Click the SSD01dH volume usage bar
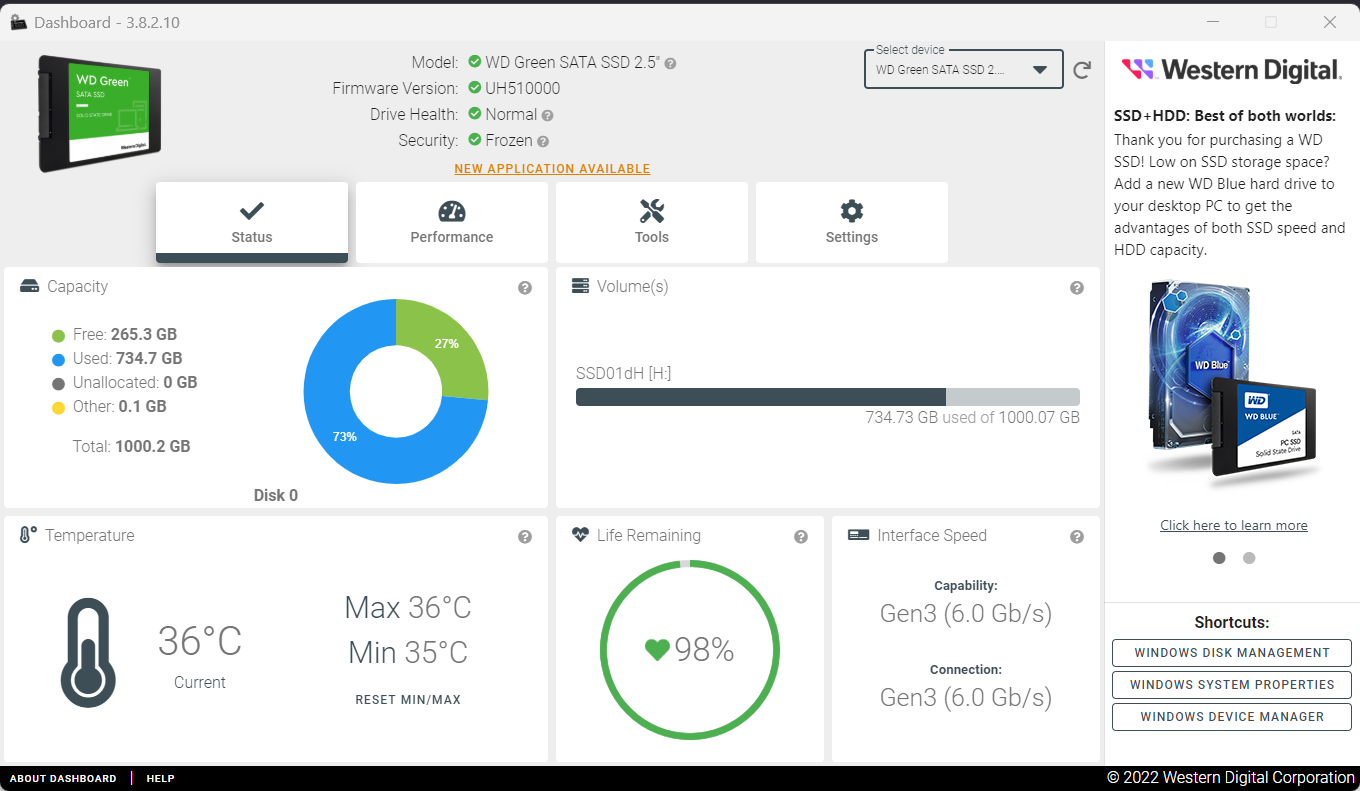 [x=828, y=397]
